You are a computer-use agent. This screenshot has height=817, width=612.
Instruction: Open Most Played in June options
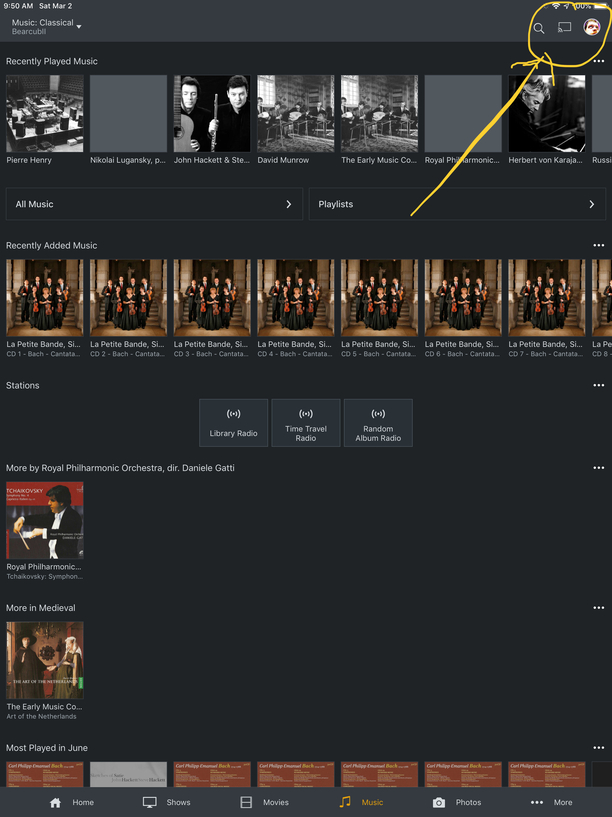pos(599,748)
